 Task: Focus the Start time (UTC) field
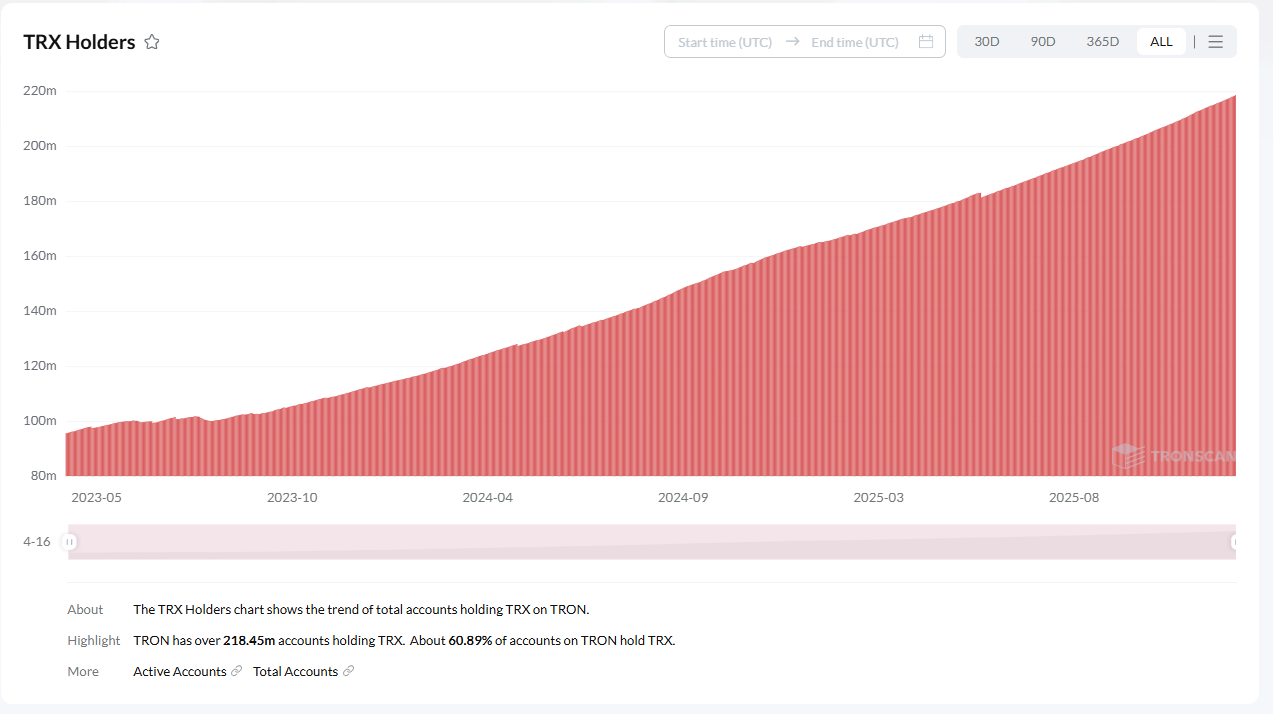[x=725, y=42]
